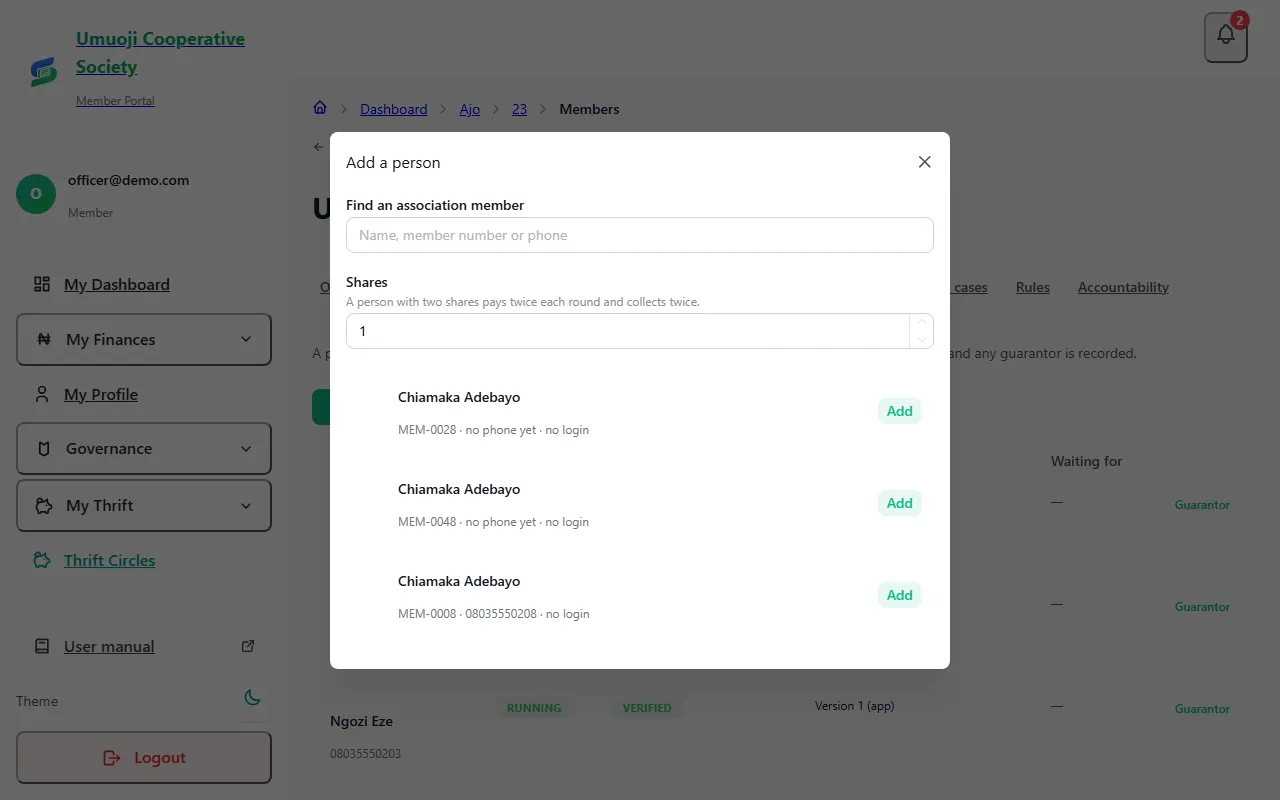Switch to the Rules tab
The width and height of the screenshot is (1280, 800).
click(1033, 287)
